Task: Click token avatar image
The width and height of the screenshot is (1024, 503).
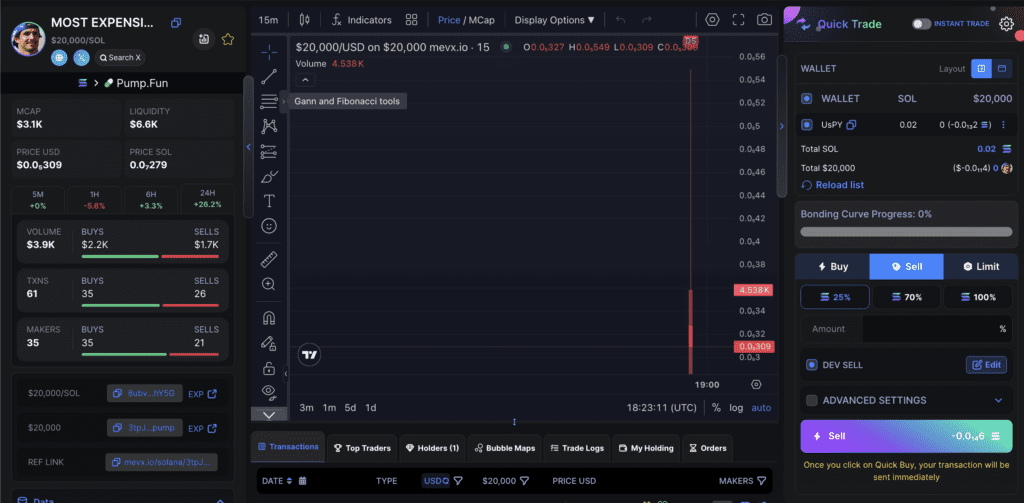Action: point(28,39)
